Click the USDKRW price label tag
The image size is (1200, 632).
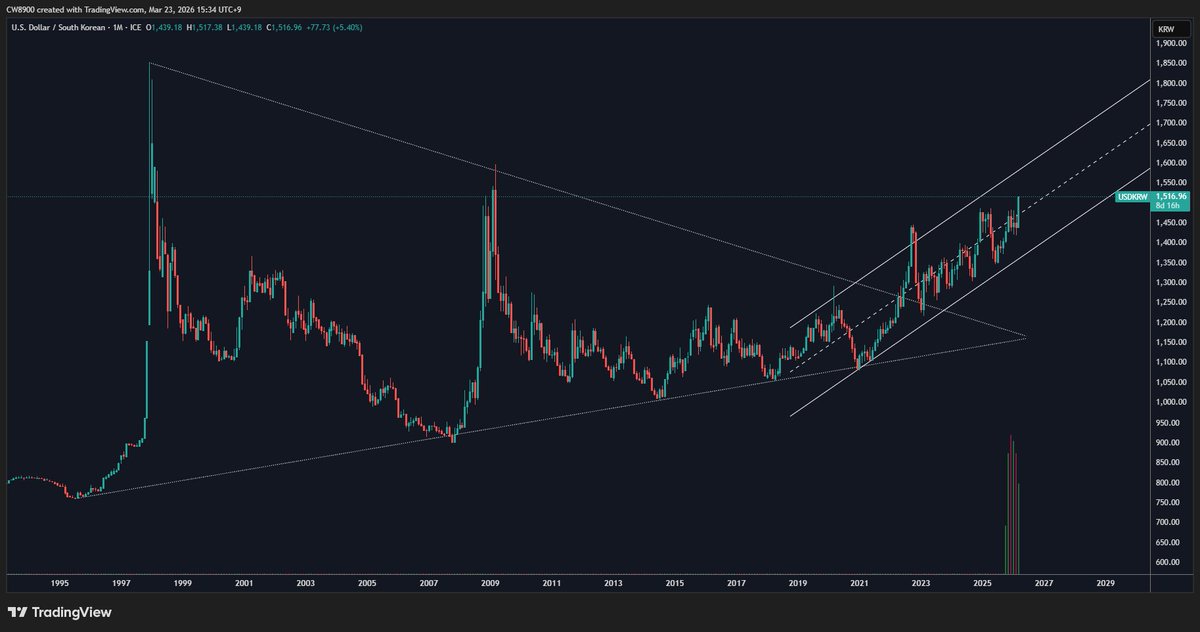click(x=1132, y=197)
